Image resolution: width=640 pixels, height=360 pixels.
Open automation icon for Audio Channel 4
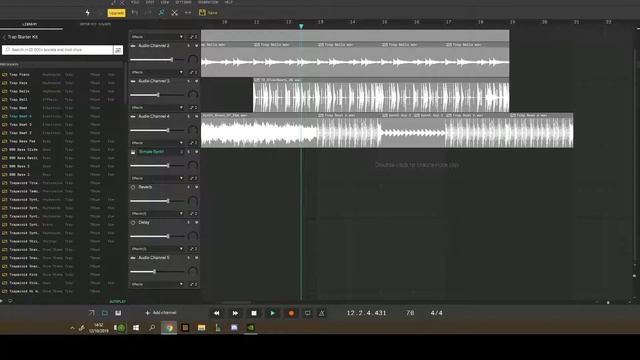click(191, 143)
